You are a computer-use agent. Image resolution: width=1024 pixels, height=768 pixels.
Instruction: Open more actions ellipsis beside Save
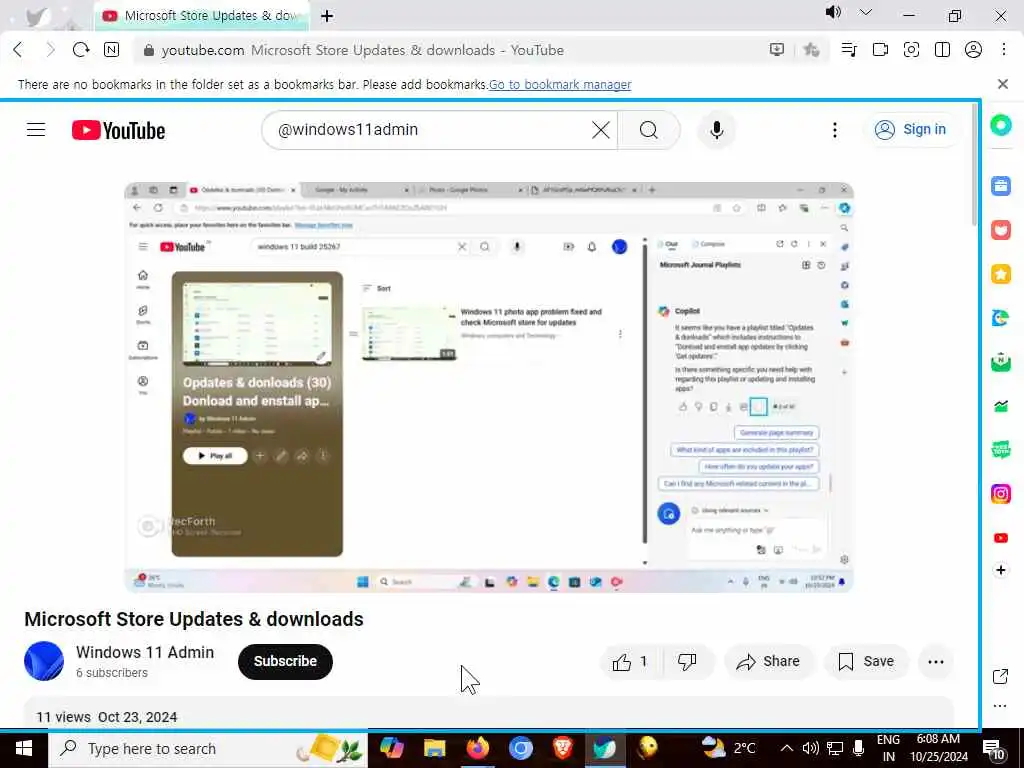tap(936, 662)
